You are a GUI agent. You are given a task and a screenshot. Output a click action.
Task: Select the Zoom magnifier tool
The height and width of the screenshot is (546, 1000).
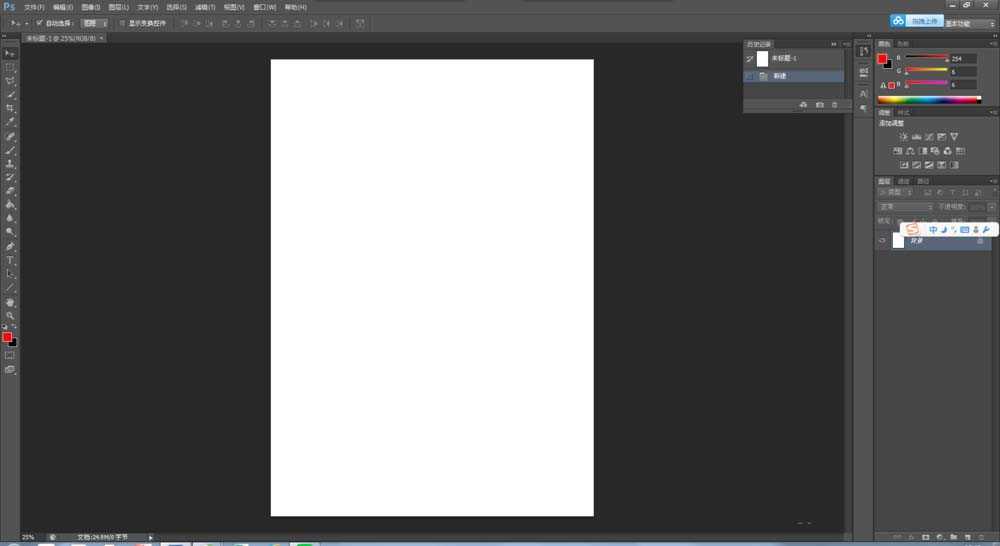tap(10, 316)
